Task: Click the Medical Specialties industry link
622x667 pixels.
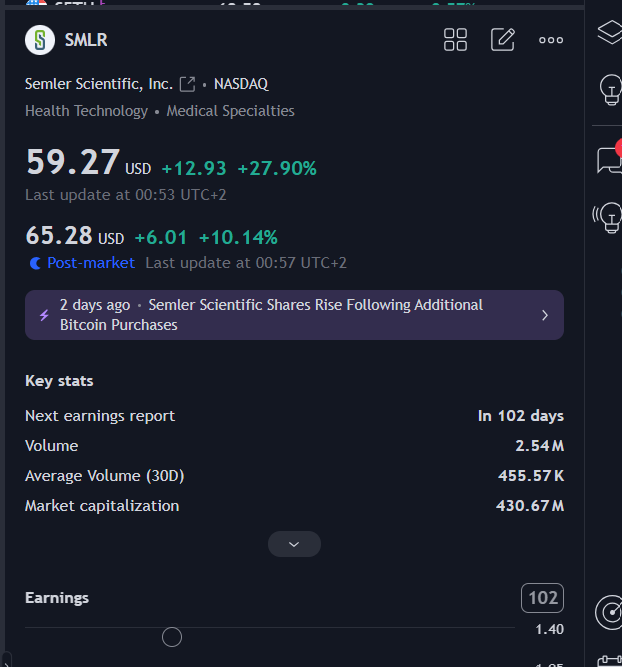Action: click(230, 111)
